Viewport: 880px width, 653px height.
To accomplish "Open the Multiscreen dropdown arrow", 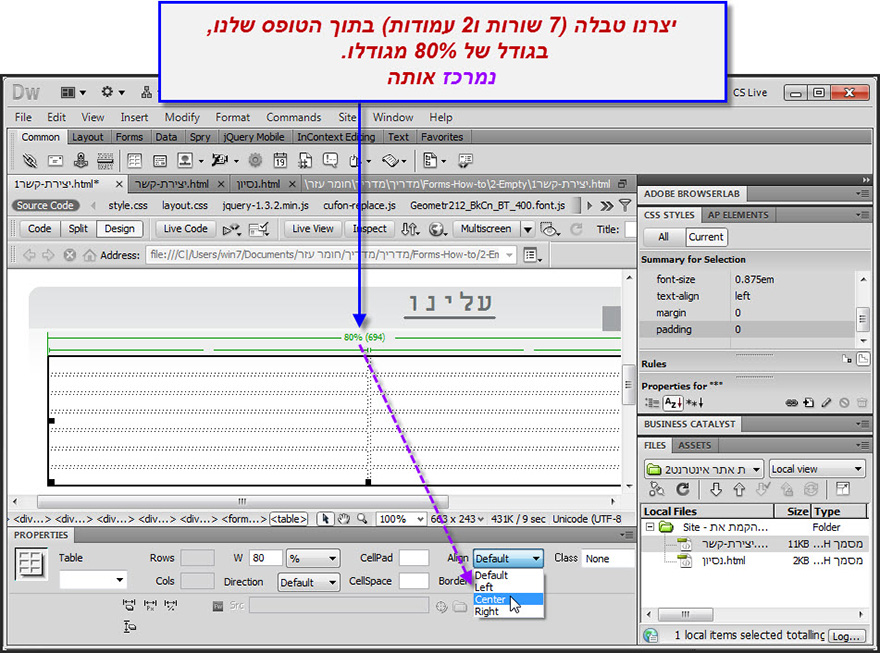I will [x=528, y=229].
